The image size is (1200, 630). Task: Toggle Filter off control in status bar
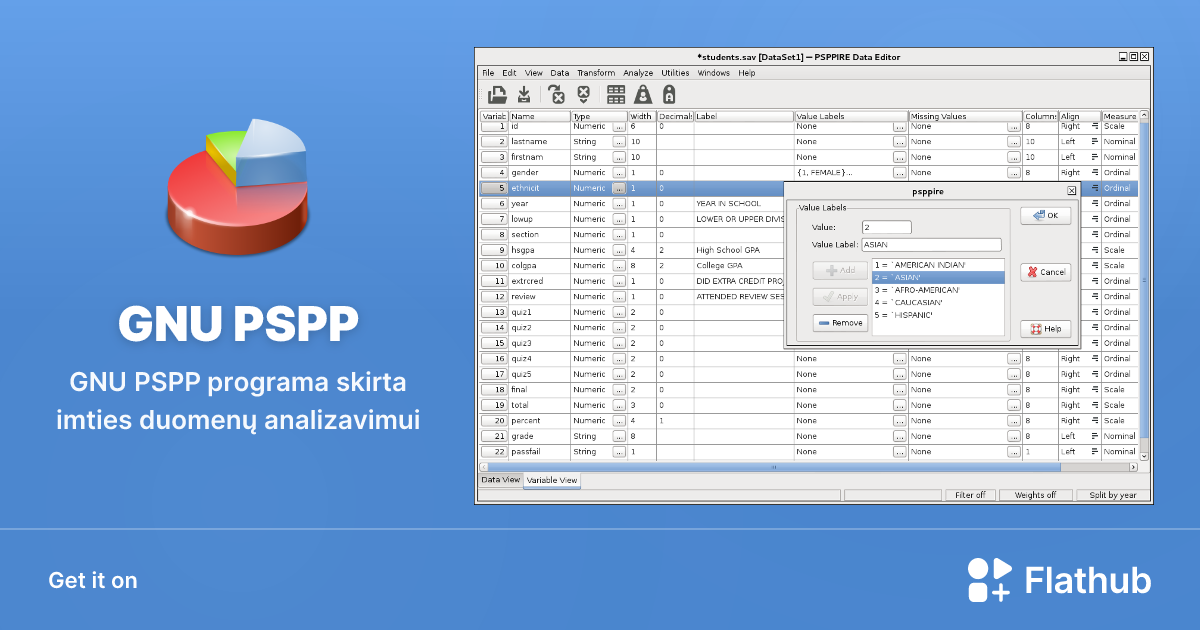970,494
